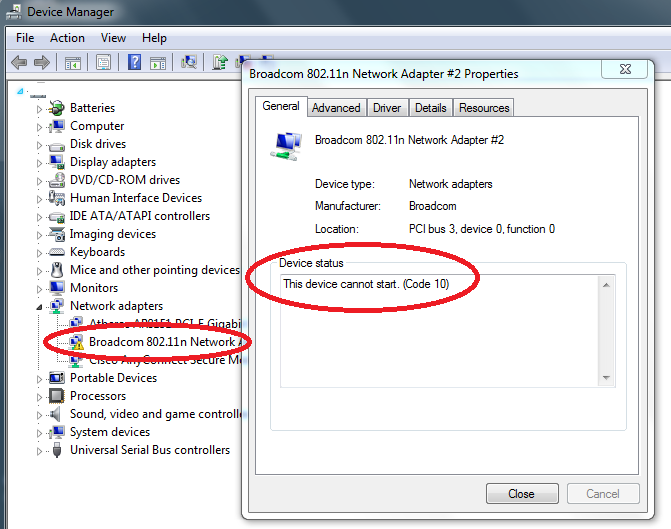Switch to the Details tab
Viewport: 671px width, 529px height.
point(431,108)
